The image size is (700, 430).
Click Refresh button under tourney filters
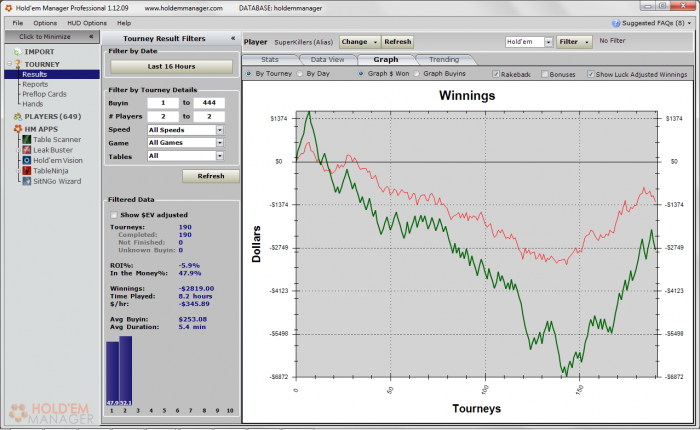coord(211,176)
